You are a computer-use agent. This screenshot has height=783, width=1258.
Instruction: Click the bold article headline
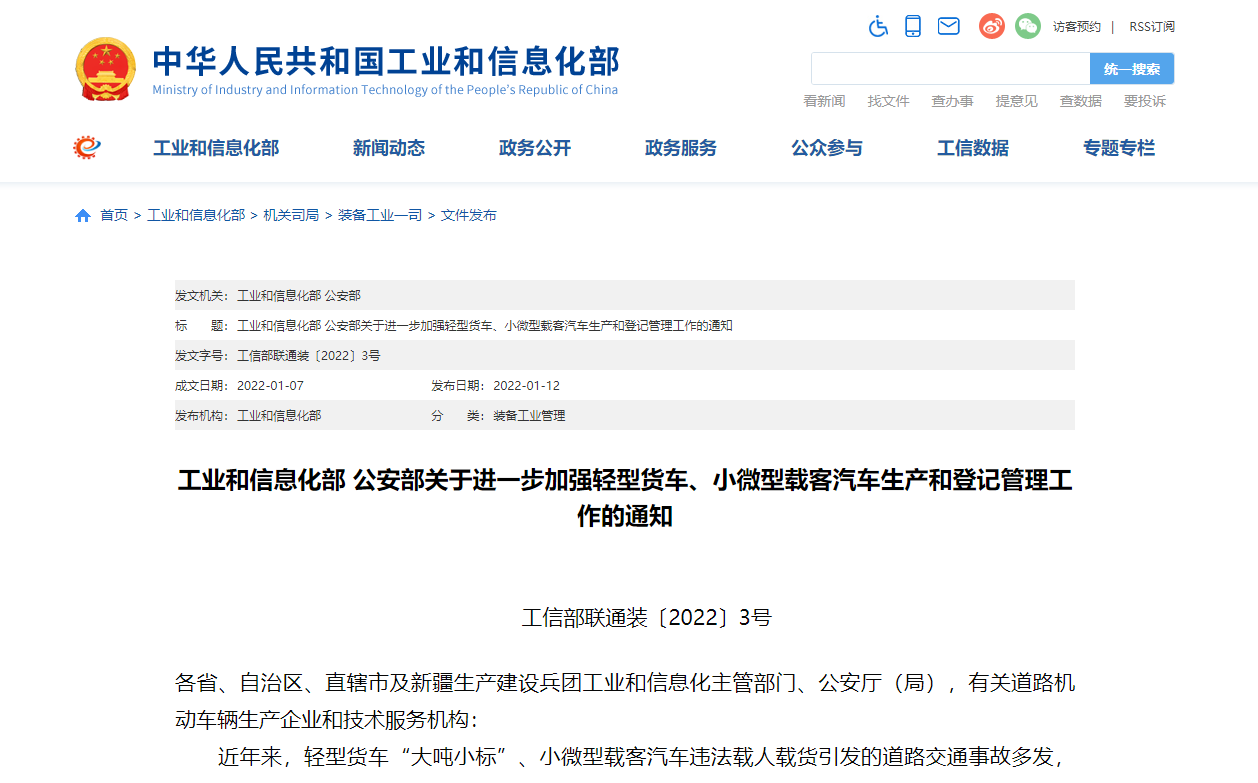tap(625, 498)
